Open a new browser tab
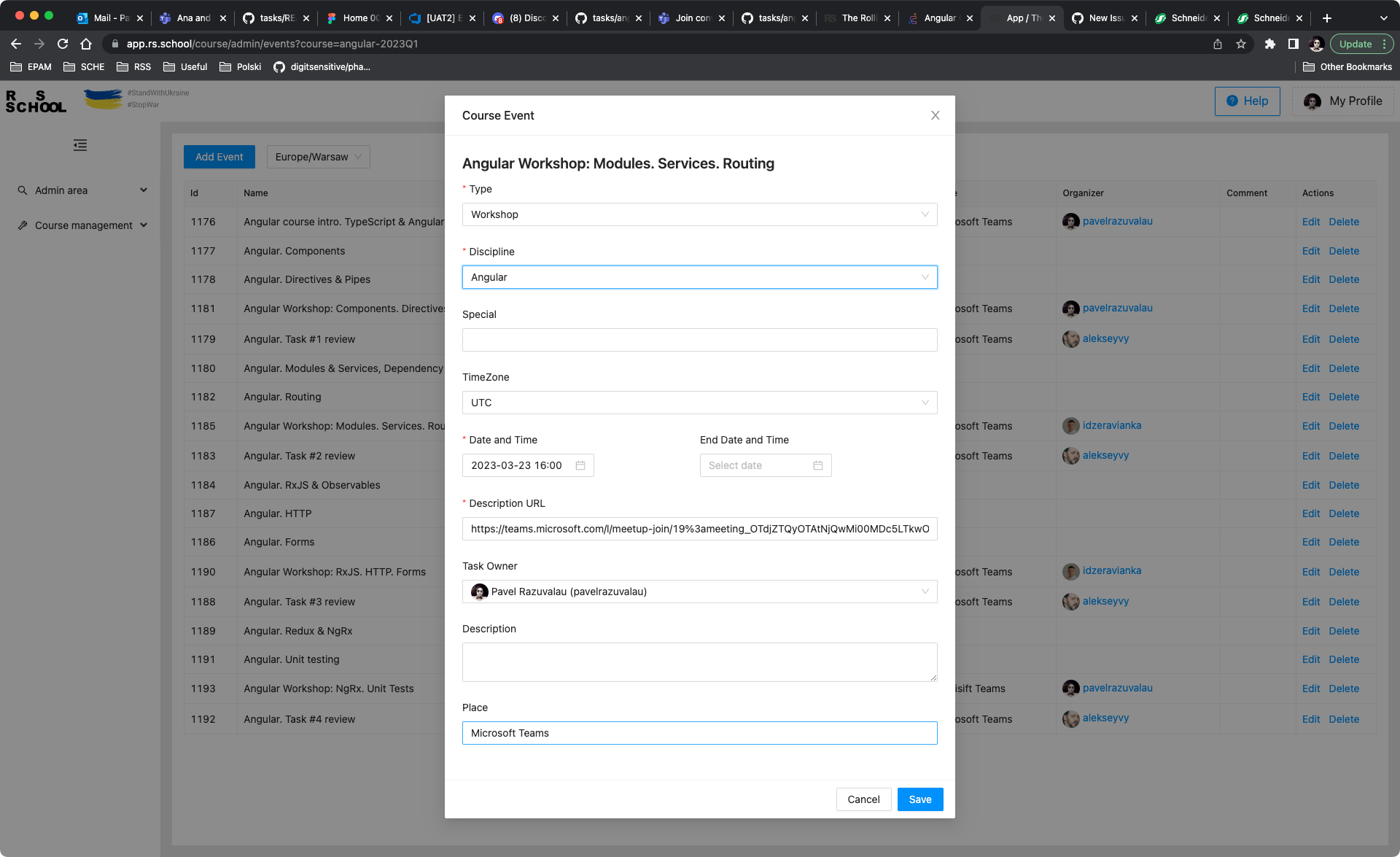The height and width of the screenshot is (857, 1400). 1327,18
